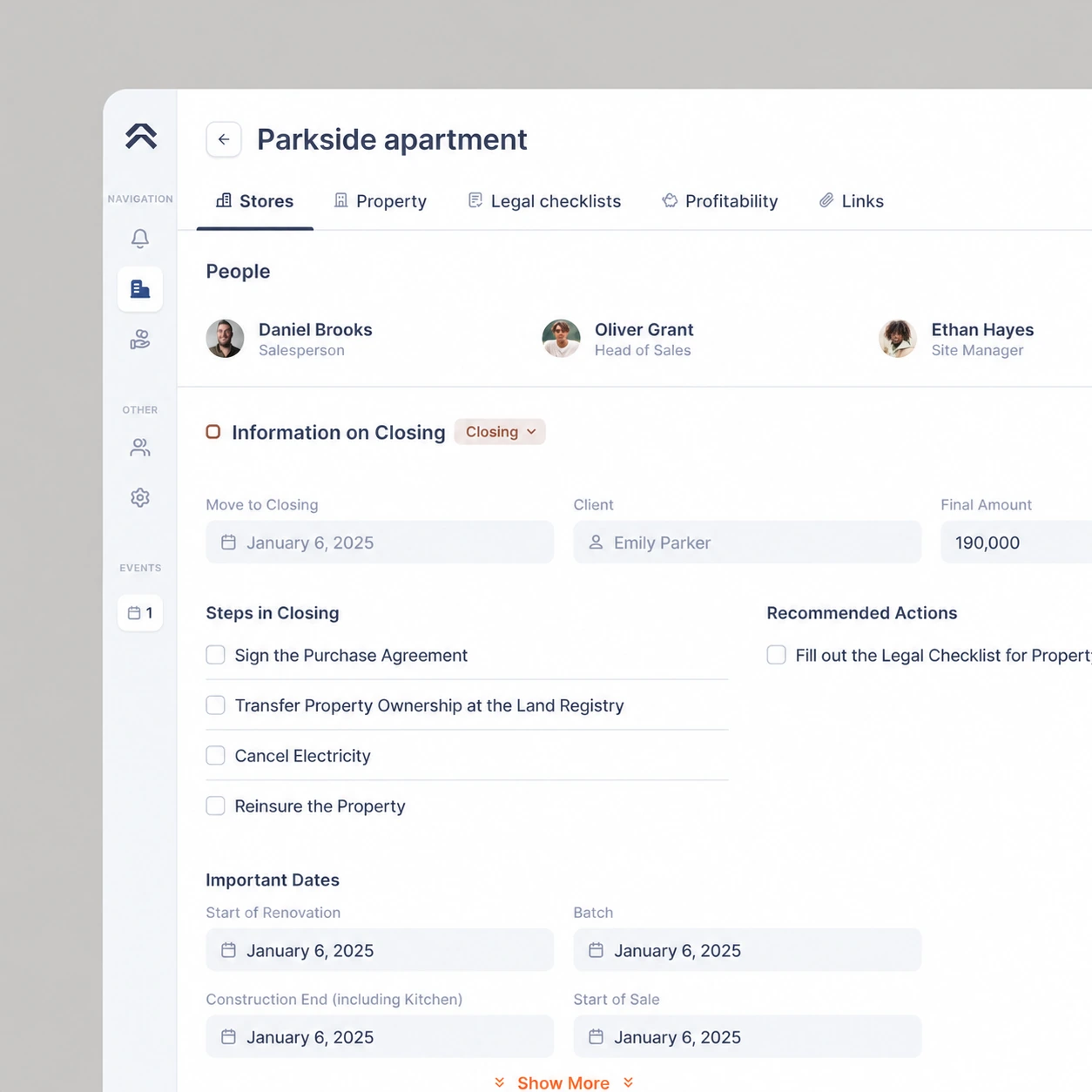Open the events calendar badge showing 1

(x=140, y=613)
